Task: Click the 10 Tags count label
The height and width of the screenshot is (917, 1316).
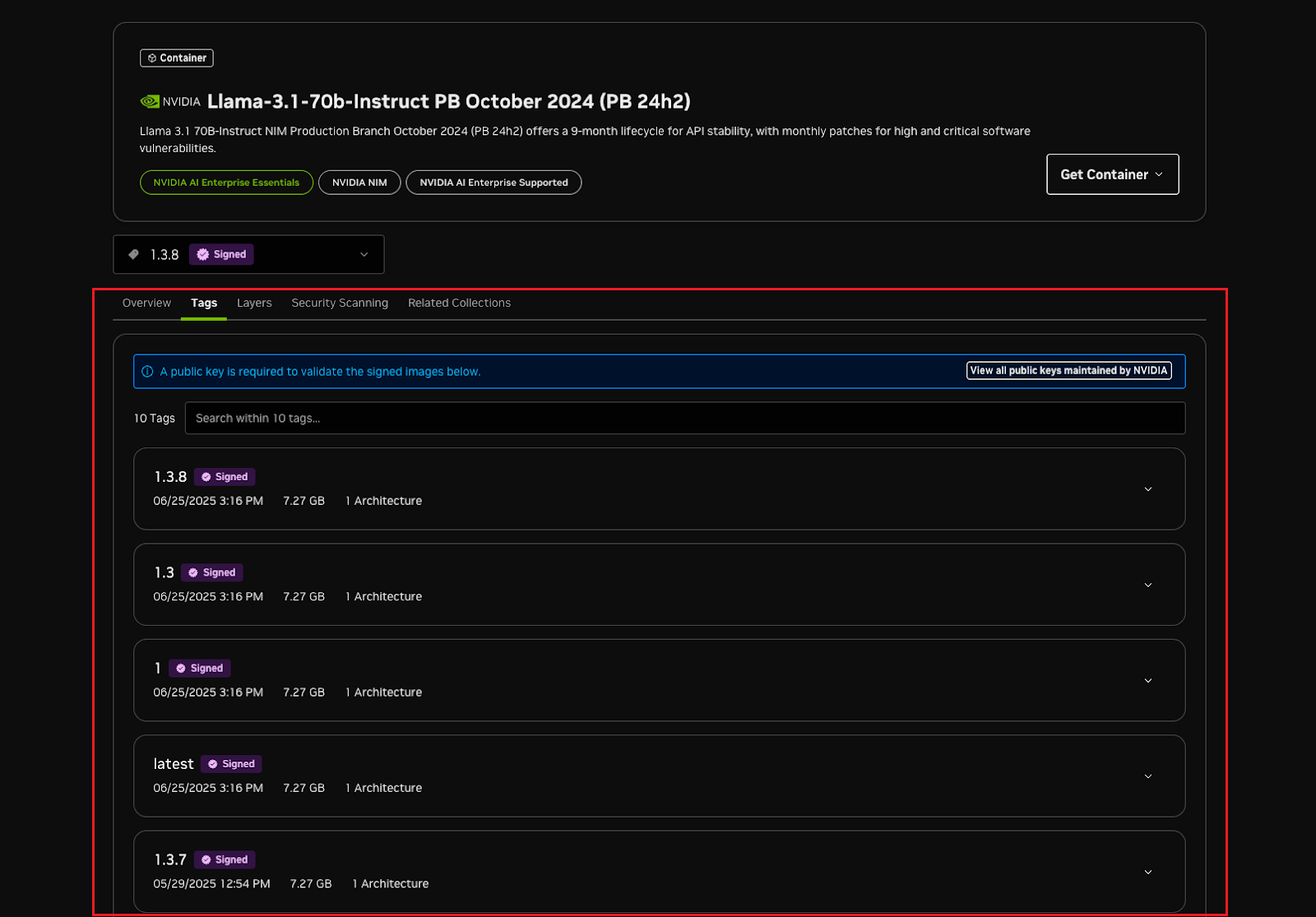Action: pyautogui.click(x=155, y=418)
